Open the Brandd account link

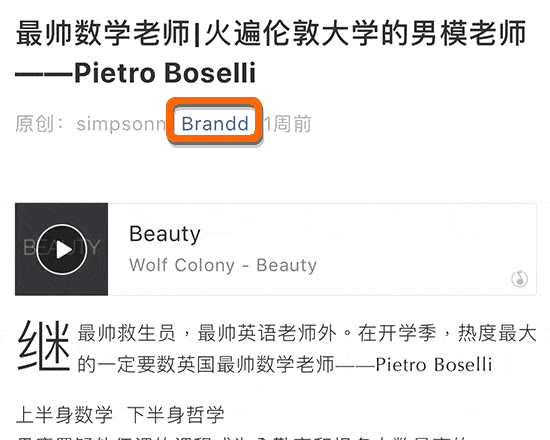coord(215,124)
